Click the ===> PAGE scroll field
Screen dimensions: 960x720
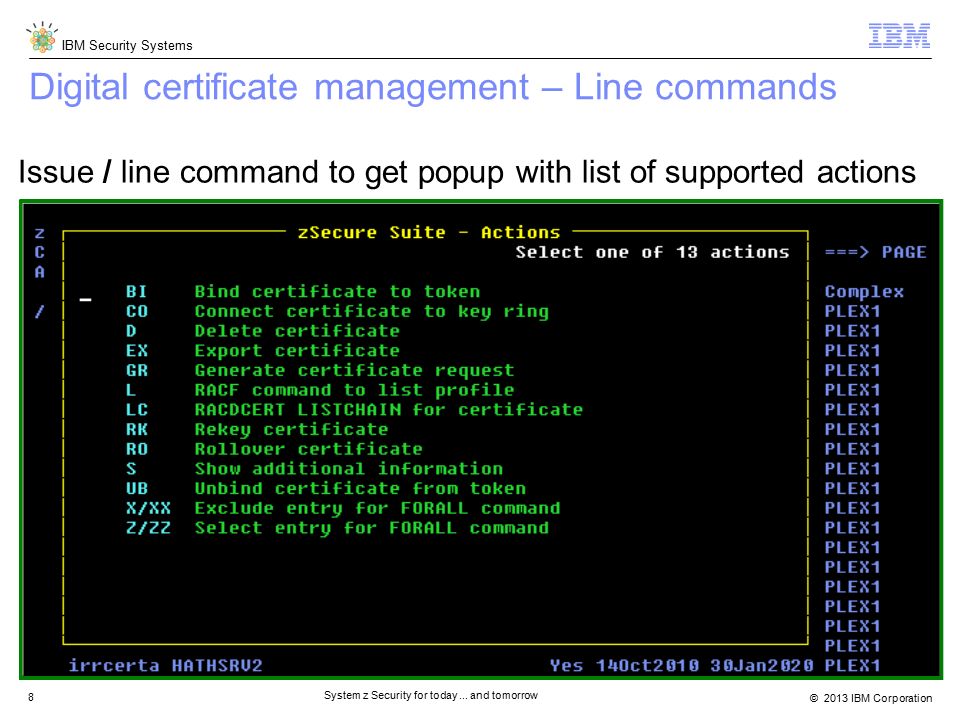click(876, 252)
